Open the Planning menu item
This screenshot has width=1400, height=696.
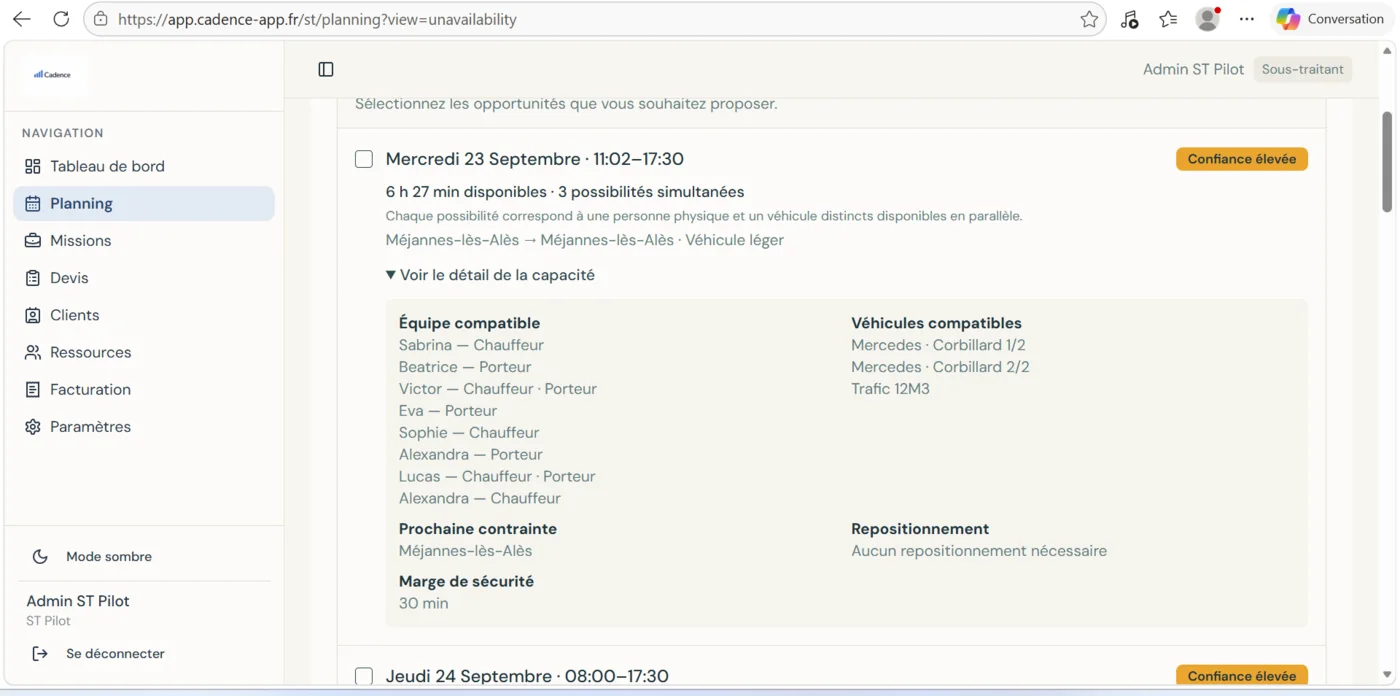144,203
